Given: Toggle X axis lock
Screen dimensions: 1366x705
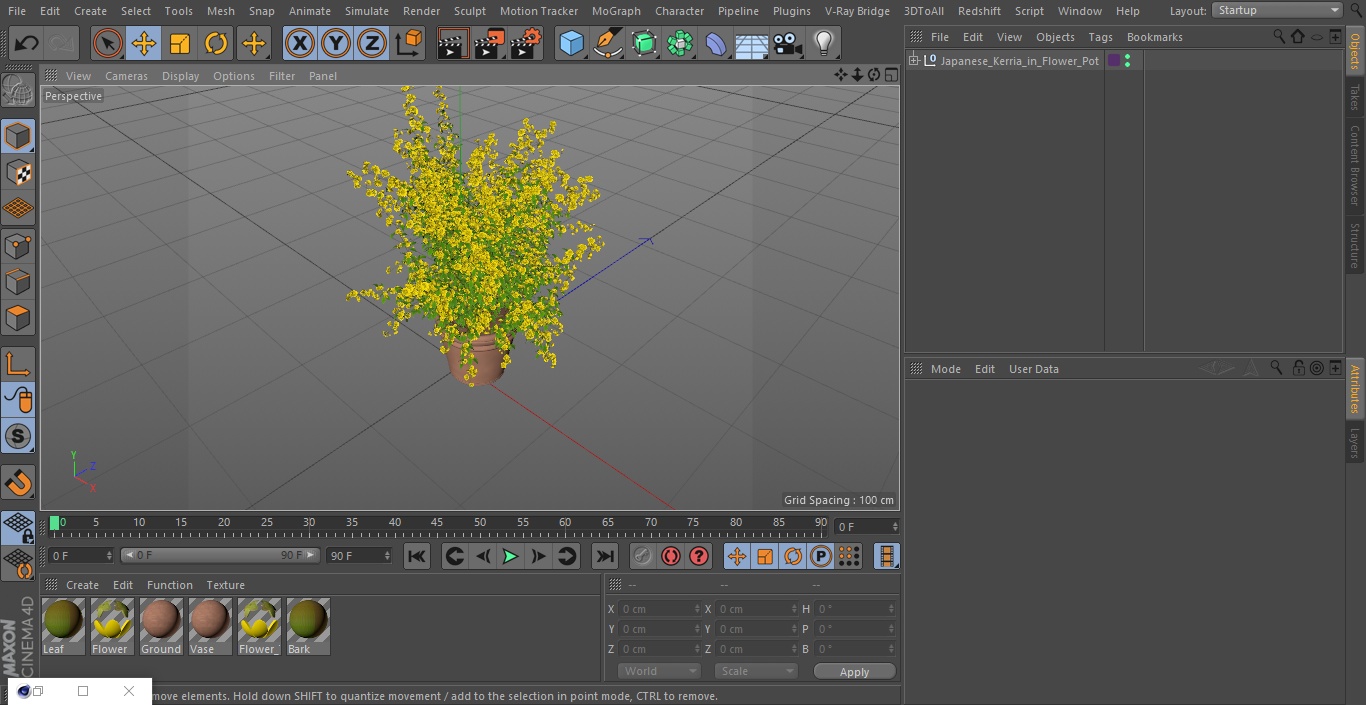Looking at the screenshot, I should point(300,44).
